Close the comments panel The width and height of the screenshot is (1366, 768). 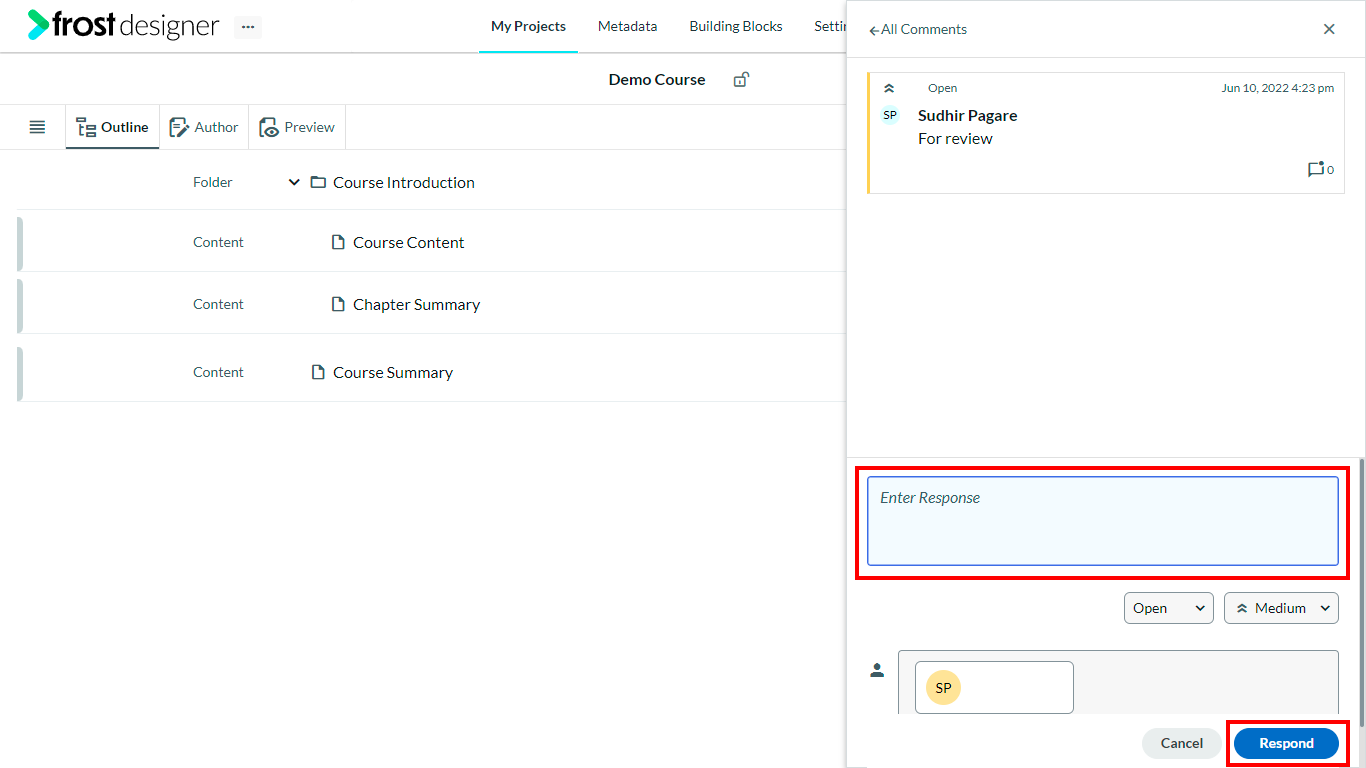(1329, 29)
